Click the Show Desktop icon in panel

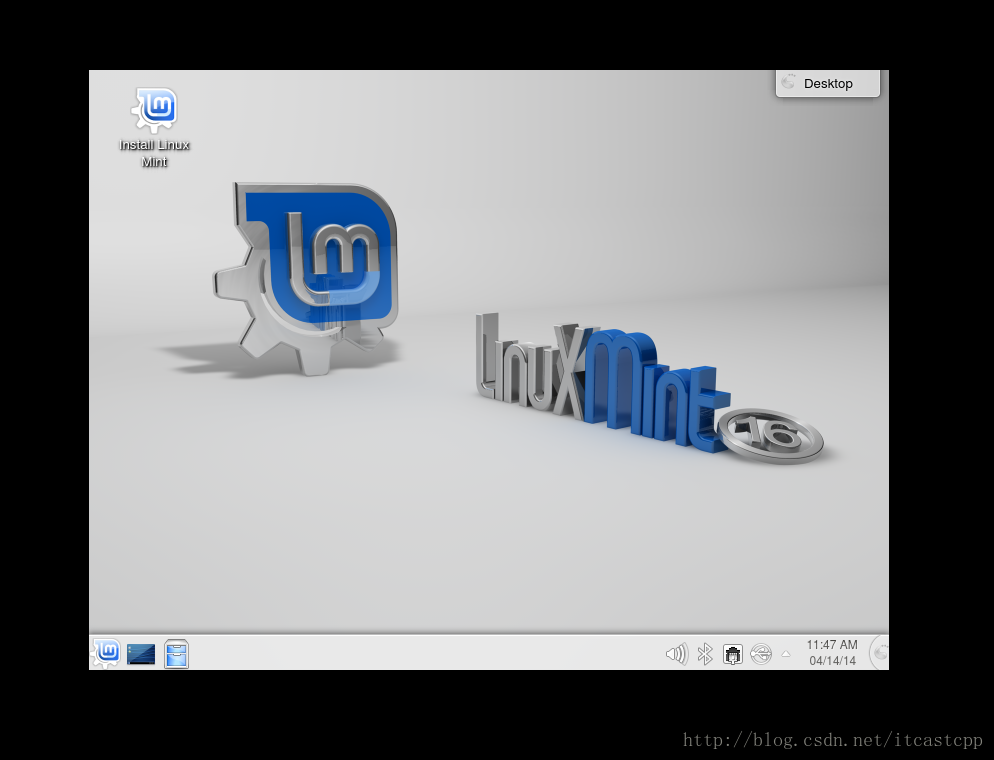(141, 654)
